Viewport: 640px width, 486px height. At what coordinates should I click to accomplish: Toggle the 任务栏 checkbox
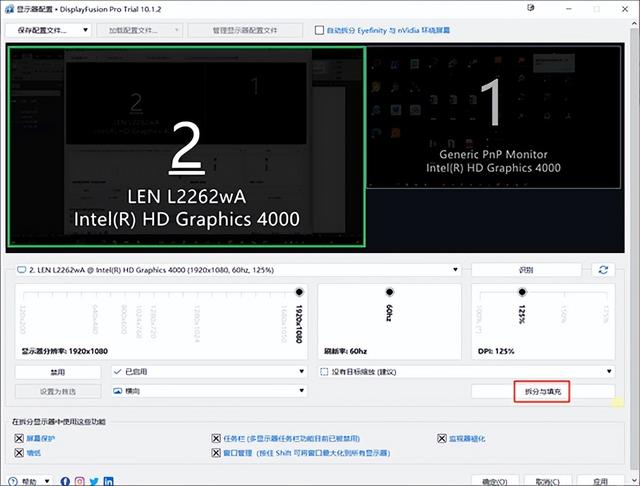[216, 438]
